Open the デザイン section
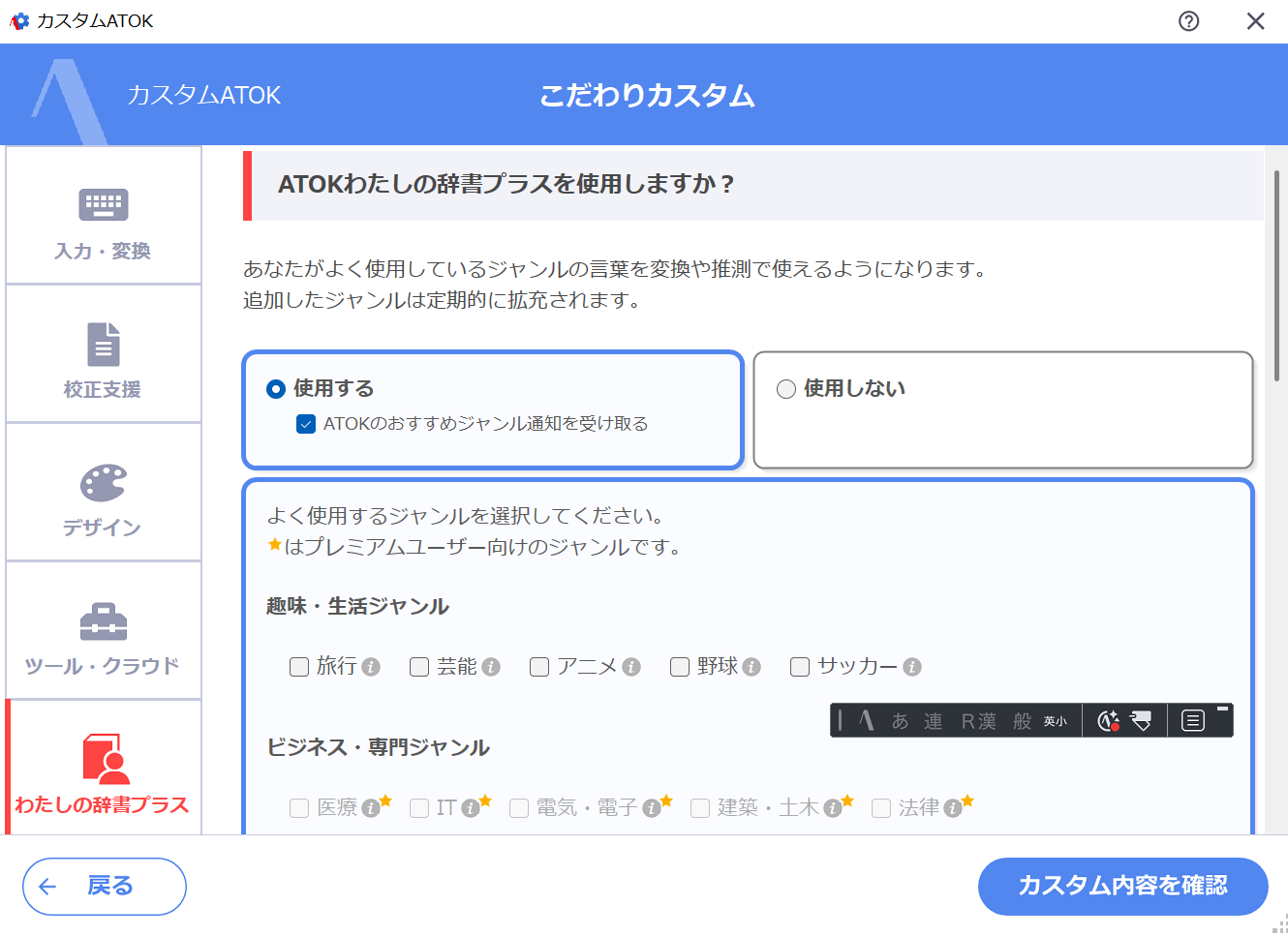The height and width of the screenshot is (936, 1288). click(x=104, y=493)
